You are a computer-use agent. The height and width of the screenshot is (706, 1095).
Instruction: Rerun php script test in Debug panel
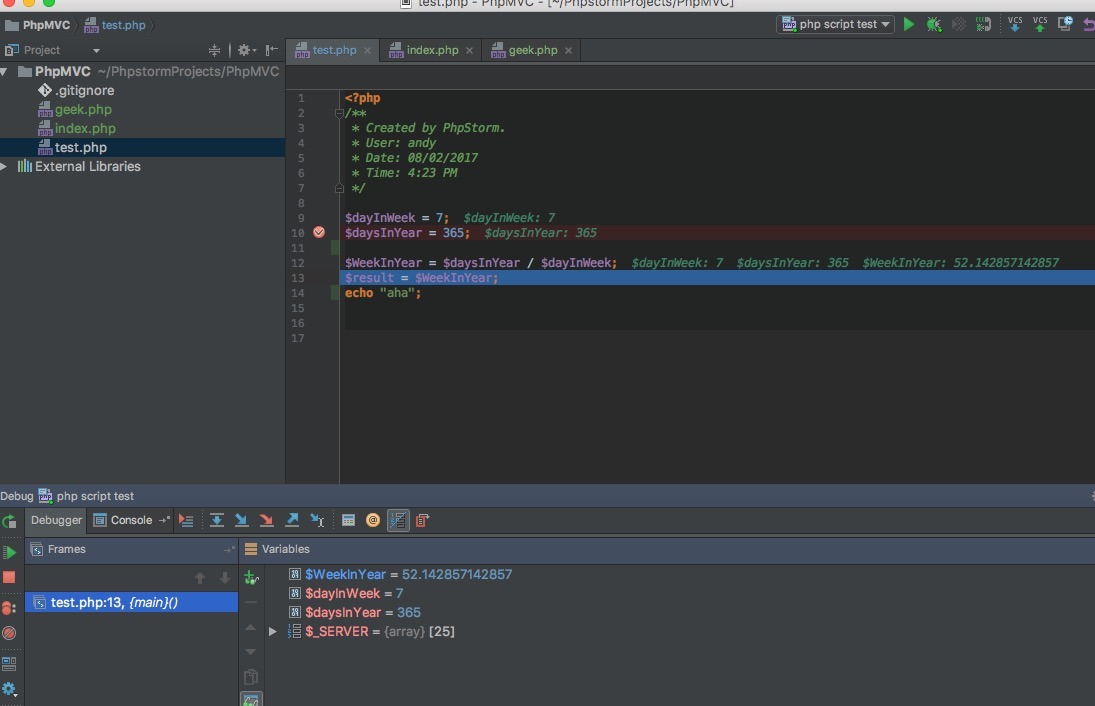click(x=9, y=522)
